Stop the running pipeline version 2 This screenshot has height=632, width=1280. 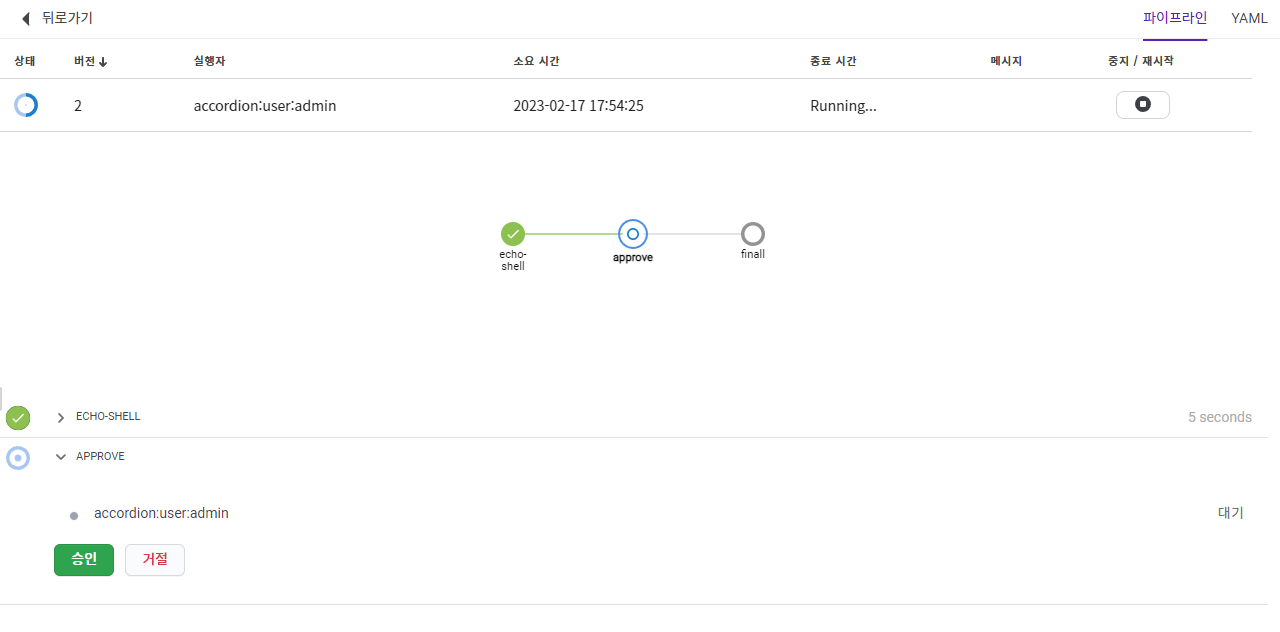coord(1143,105)
